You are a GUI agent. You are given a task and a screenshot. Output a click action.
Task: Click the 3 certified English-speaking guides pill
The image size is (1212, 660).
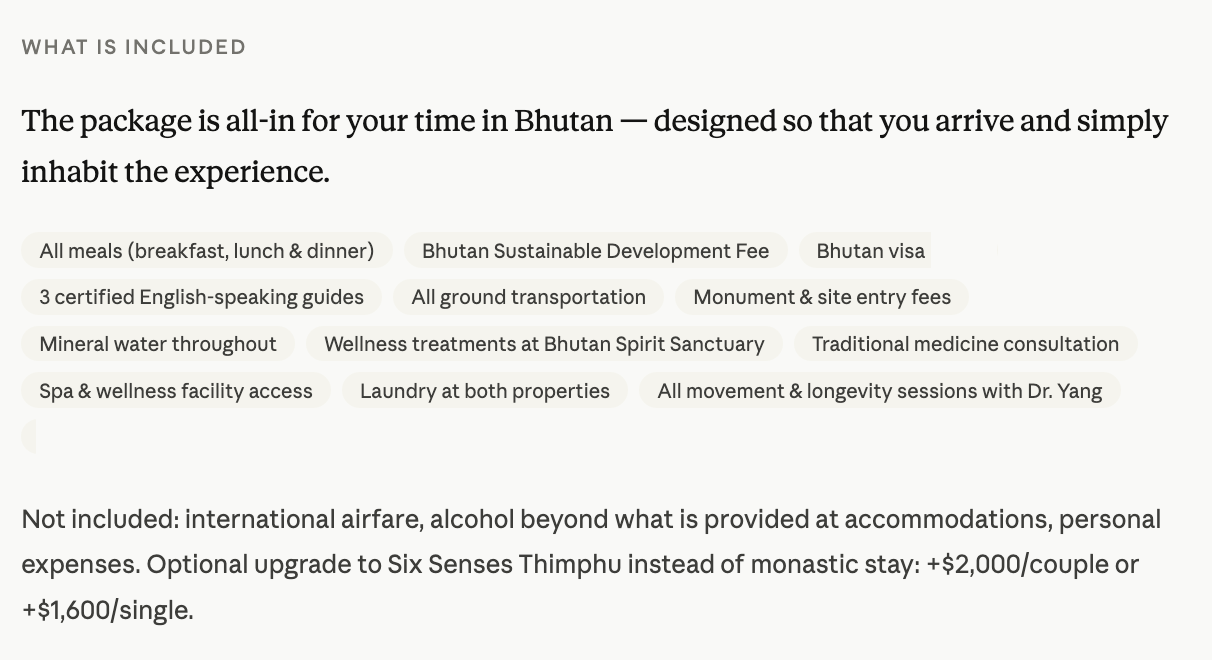pyautogui.click(x=201, y=297)
